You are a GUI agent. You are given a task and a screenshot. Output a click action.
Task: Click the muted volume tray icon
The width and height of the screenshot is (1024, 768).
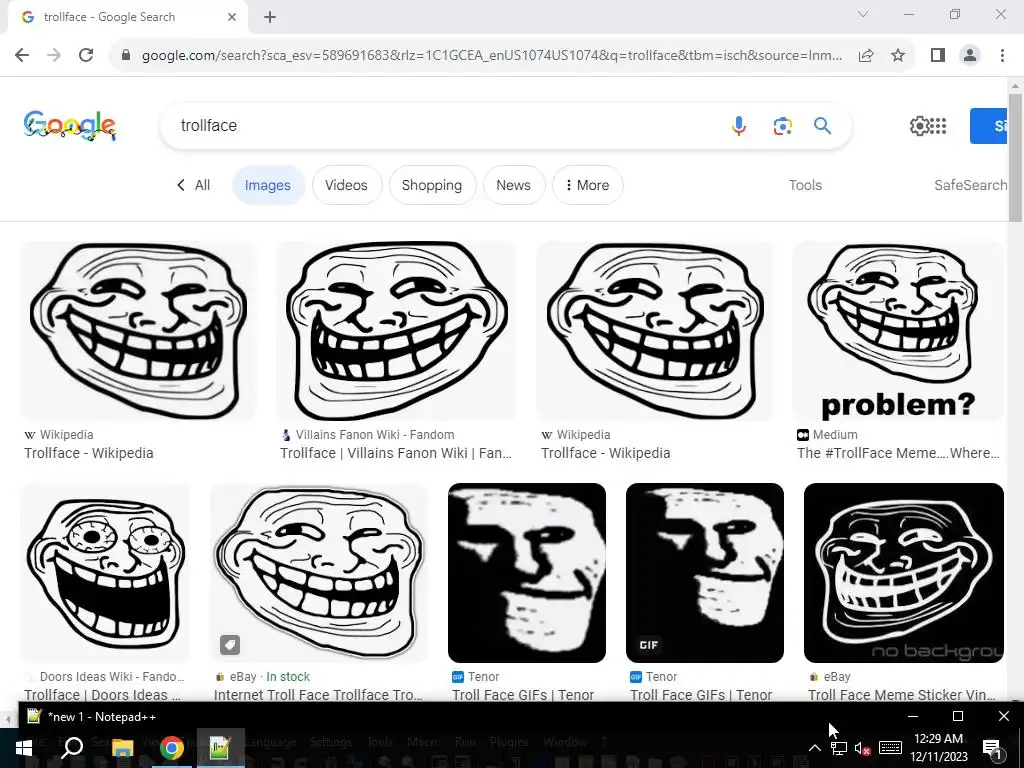click(862, 748)
